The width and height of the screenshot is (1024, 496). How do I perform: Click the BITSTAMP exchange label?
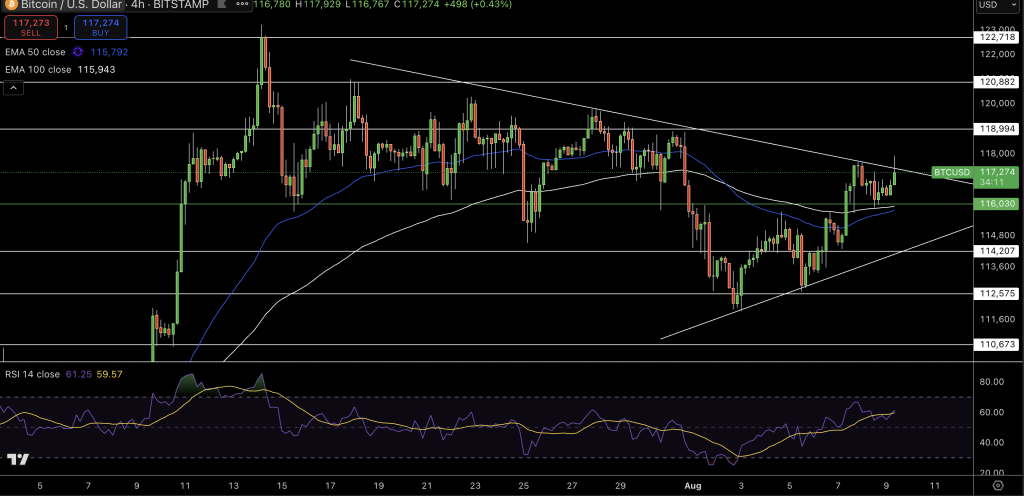179,5
